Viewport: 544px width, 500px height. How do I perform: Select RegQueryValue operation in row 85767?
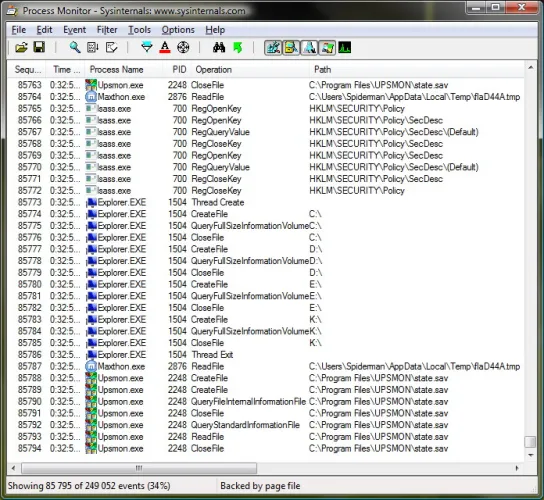220,132
